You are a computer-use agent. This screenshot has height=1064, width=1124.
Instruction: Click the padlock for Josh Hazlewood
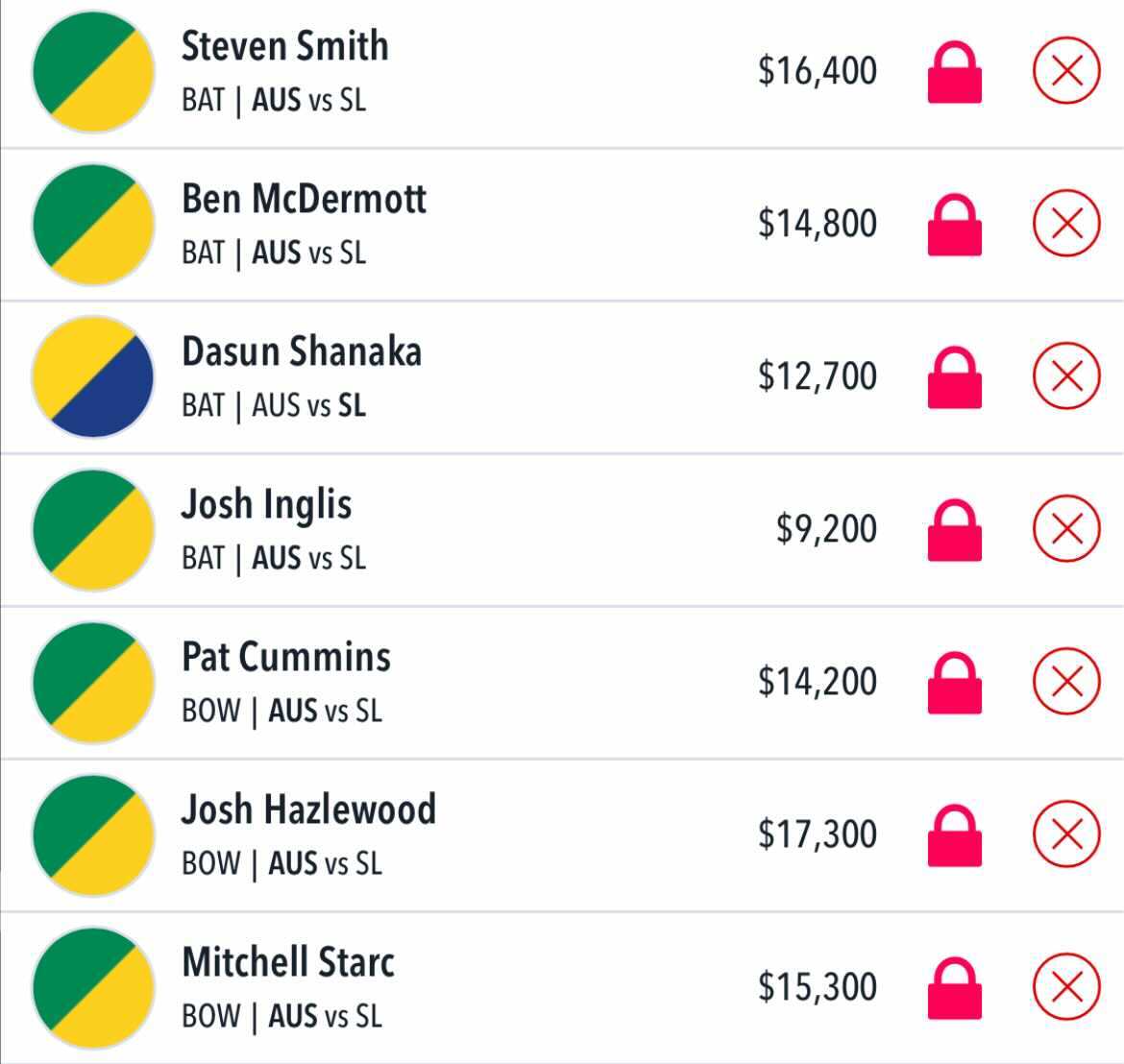[954, 835]
